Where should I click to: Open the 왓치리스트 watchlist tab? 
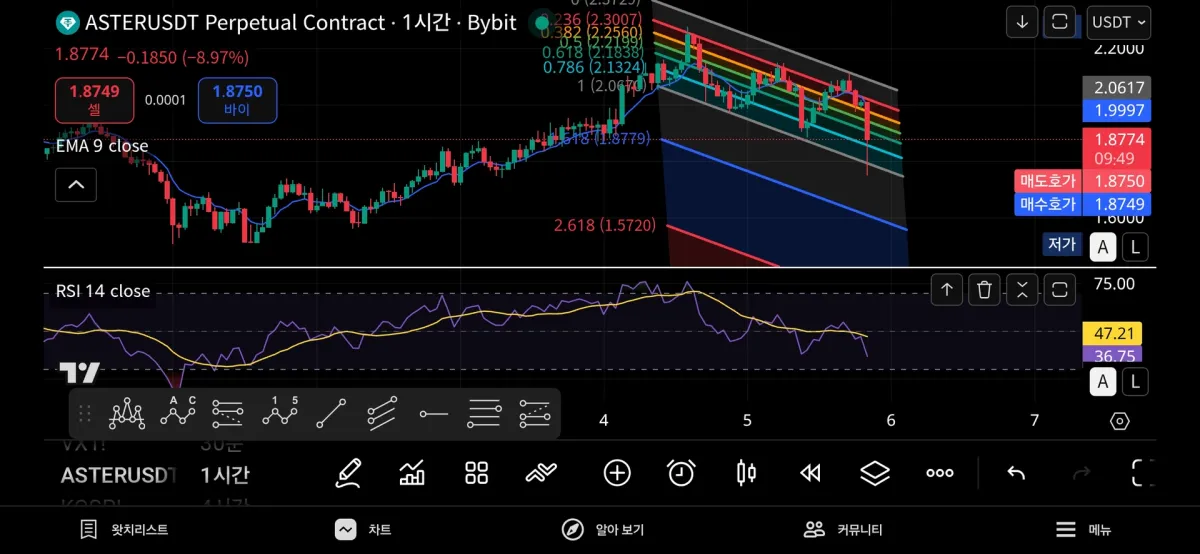click(x=124, y=530)
